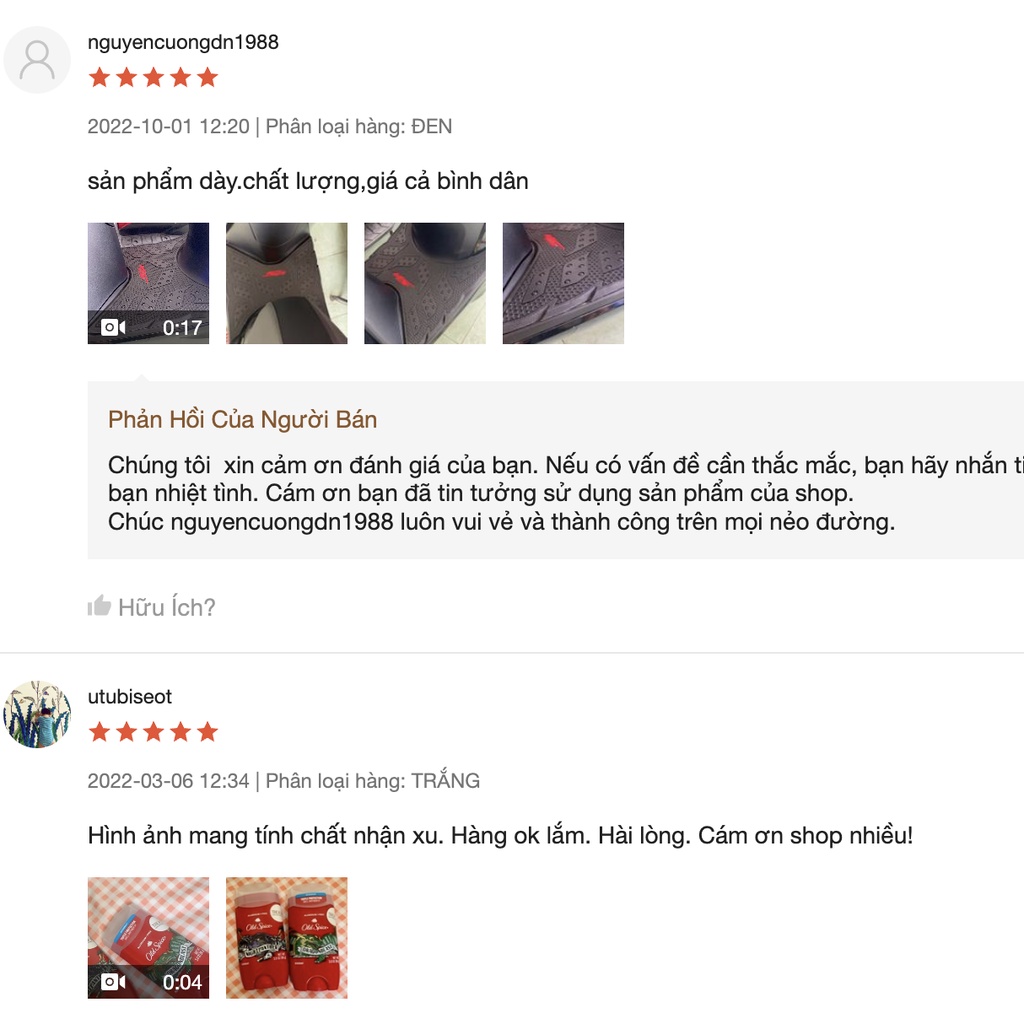
Task: Click the default avatar of nguyencuongdn1988
Action: pos(37,60)
